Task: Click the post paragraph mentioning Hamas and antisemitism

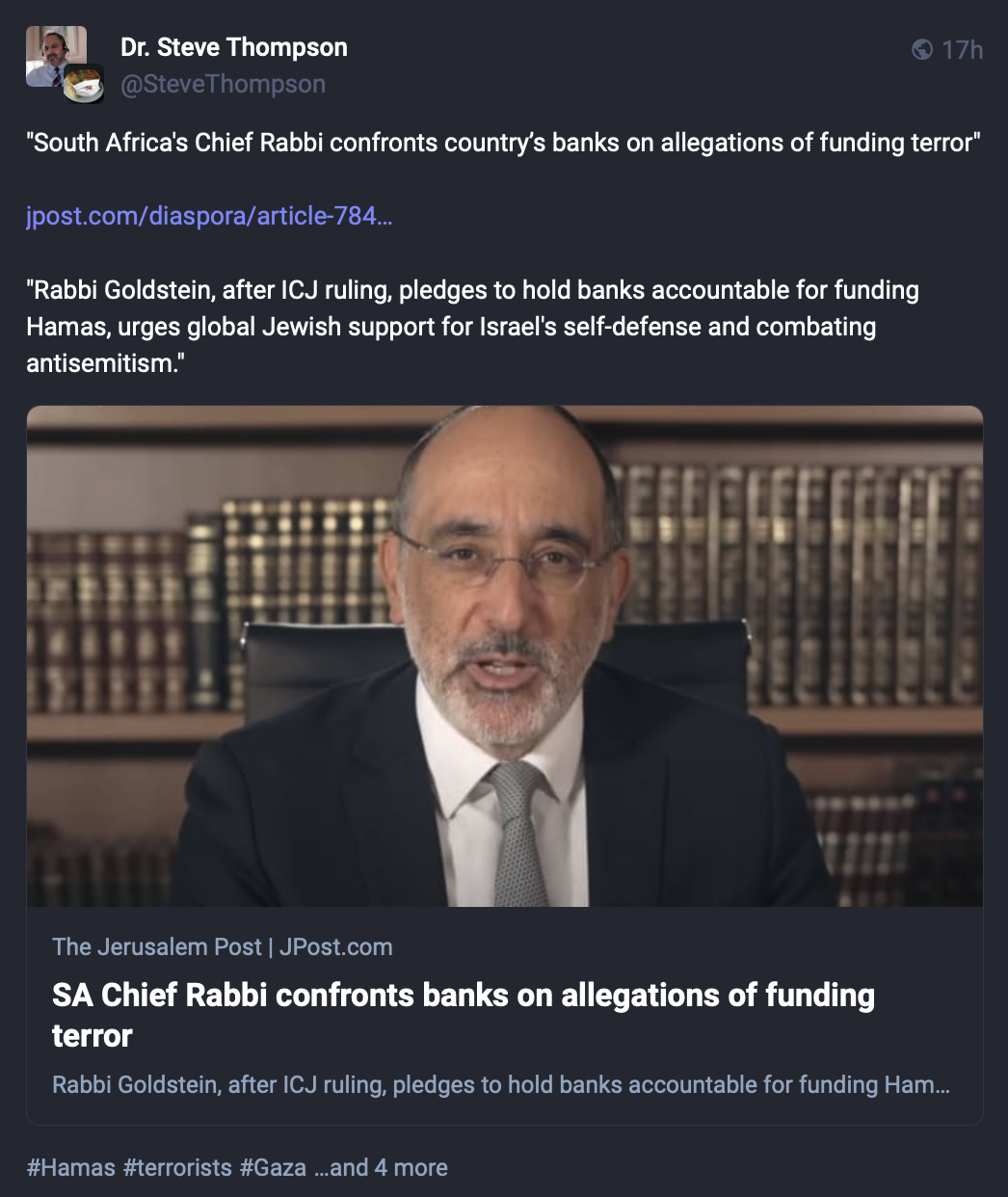Action: tap(472, 327)
